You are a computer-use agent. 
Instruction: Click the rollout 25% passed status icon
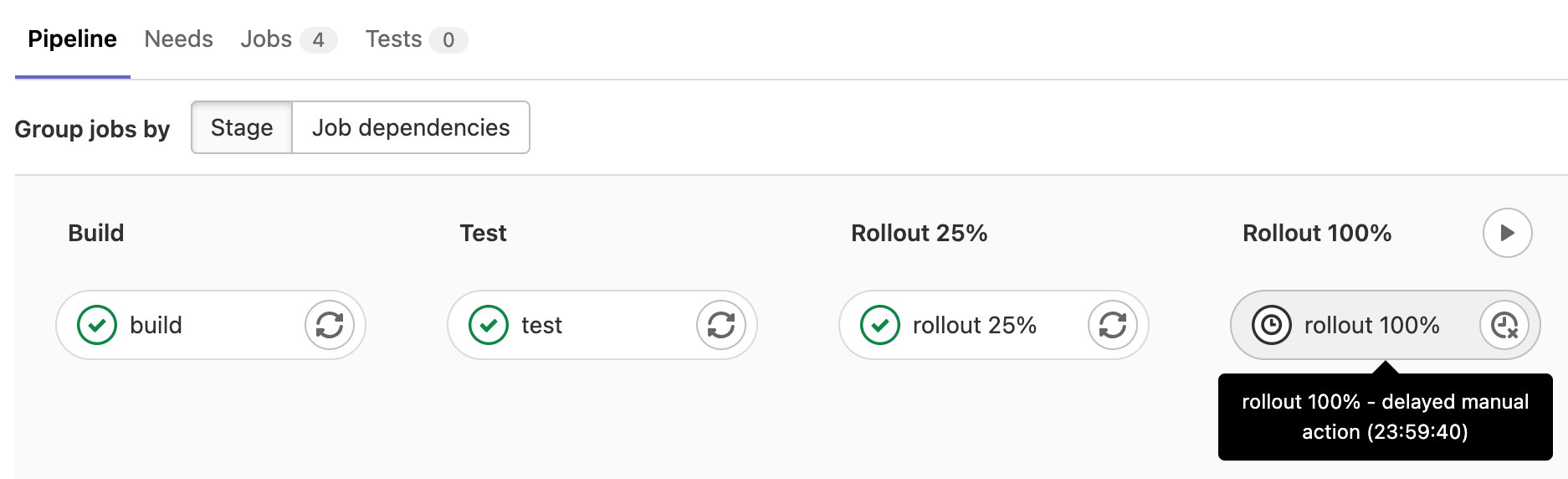click(x=880, y=325)
